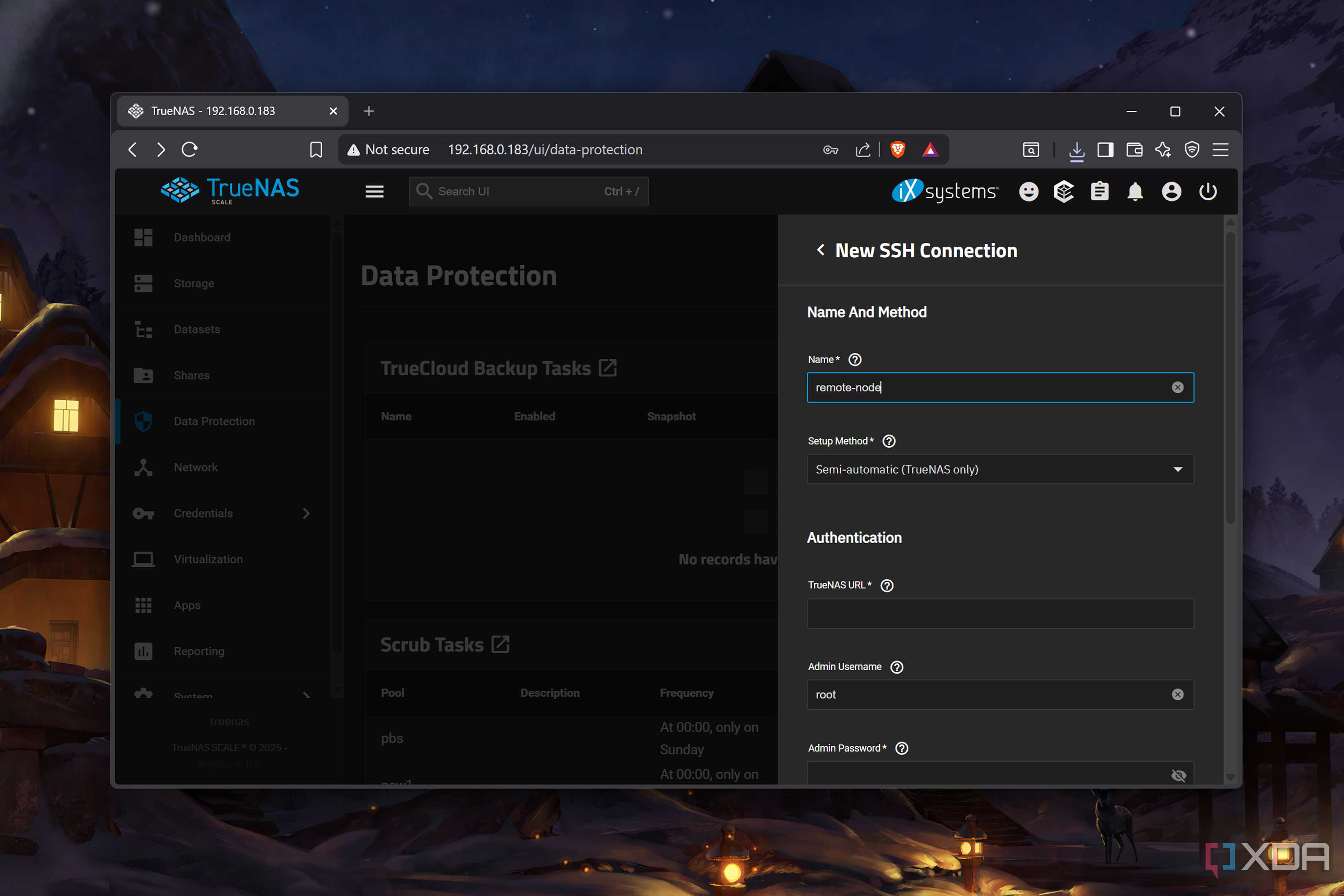This screenshot has height=896, width=1344.
Task: Click the Brave Shields lion icon
Action: pos(898,150)
